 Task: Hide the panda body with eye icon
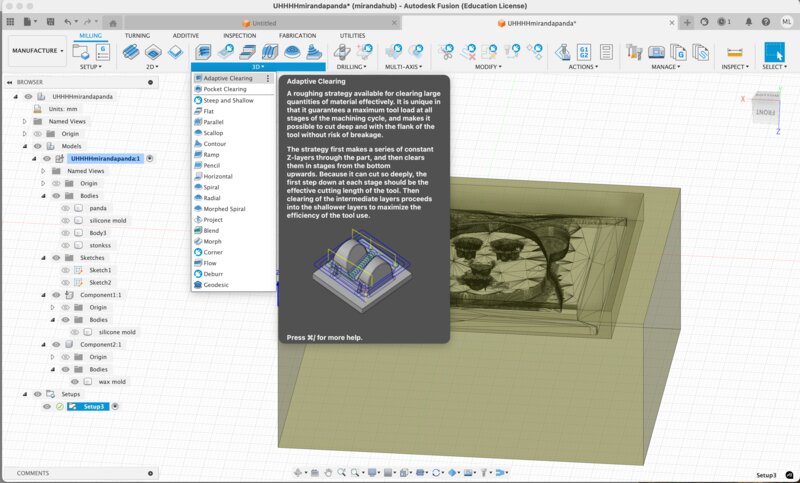click(x=66, y=208)
